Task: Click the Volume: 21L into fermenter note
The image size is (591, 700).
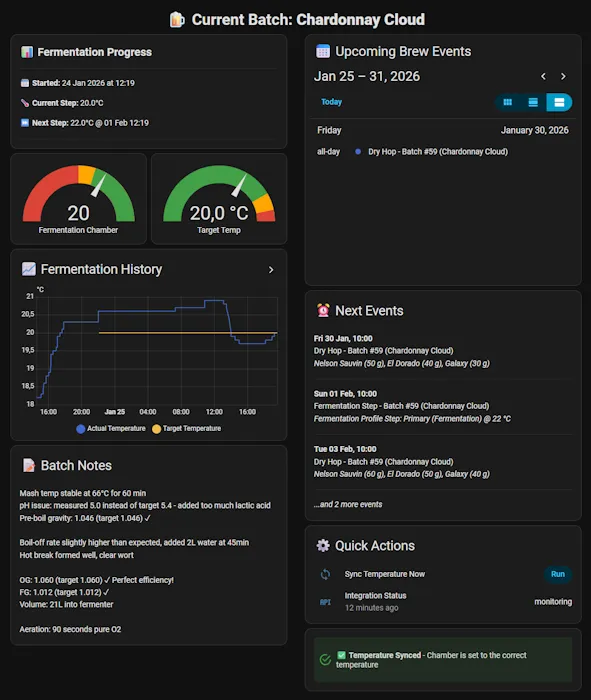Action: coord(66,604)
